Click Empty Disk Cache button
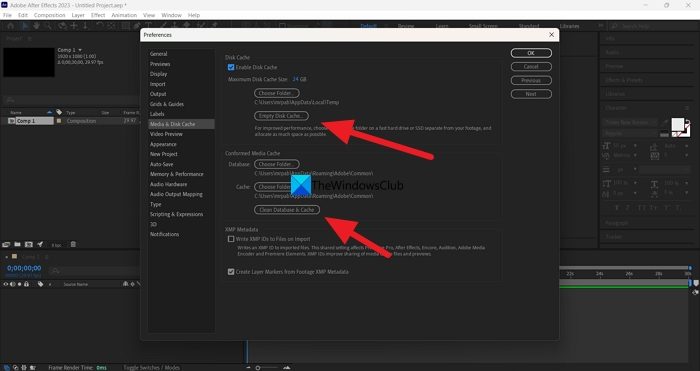 pos(281,116)
